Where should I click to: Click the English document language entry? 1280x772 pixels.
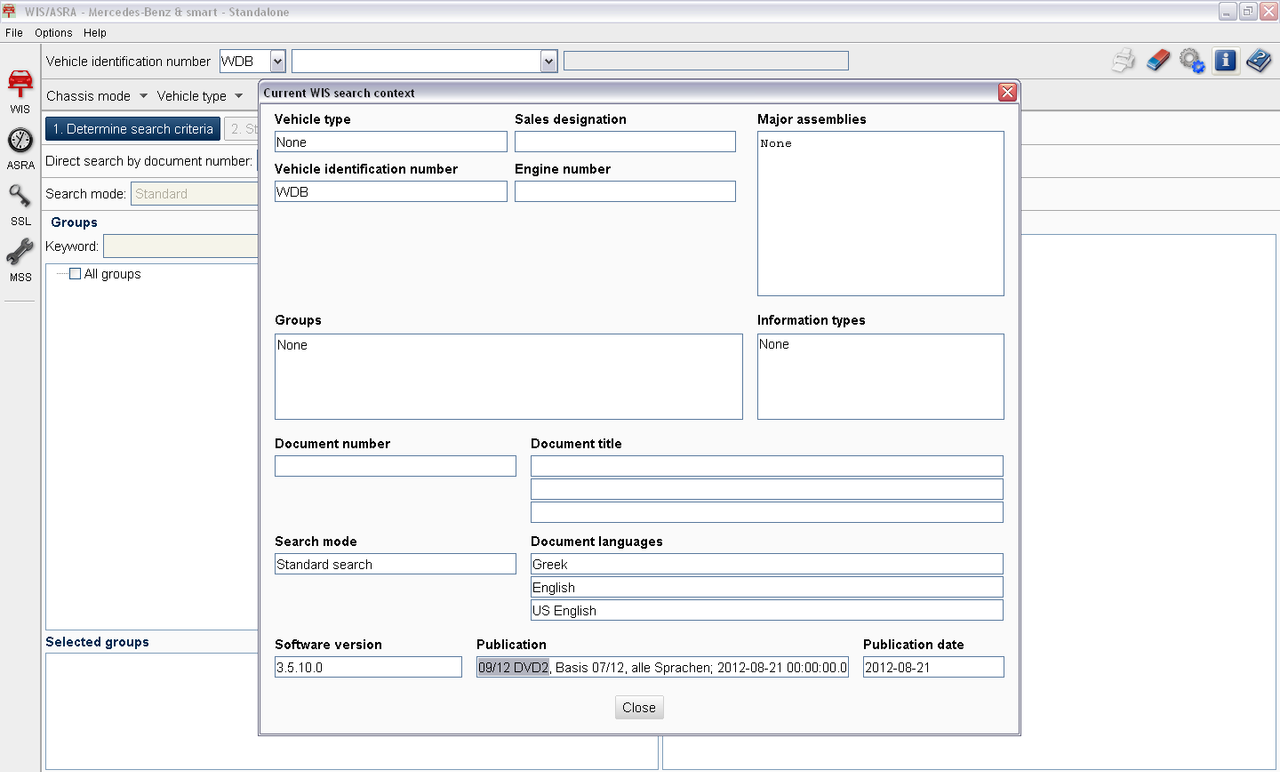click(x=767, y=587)
